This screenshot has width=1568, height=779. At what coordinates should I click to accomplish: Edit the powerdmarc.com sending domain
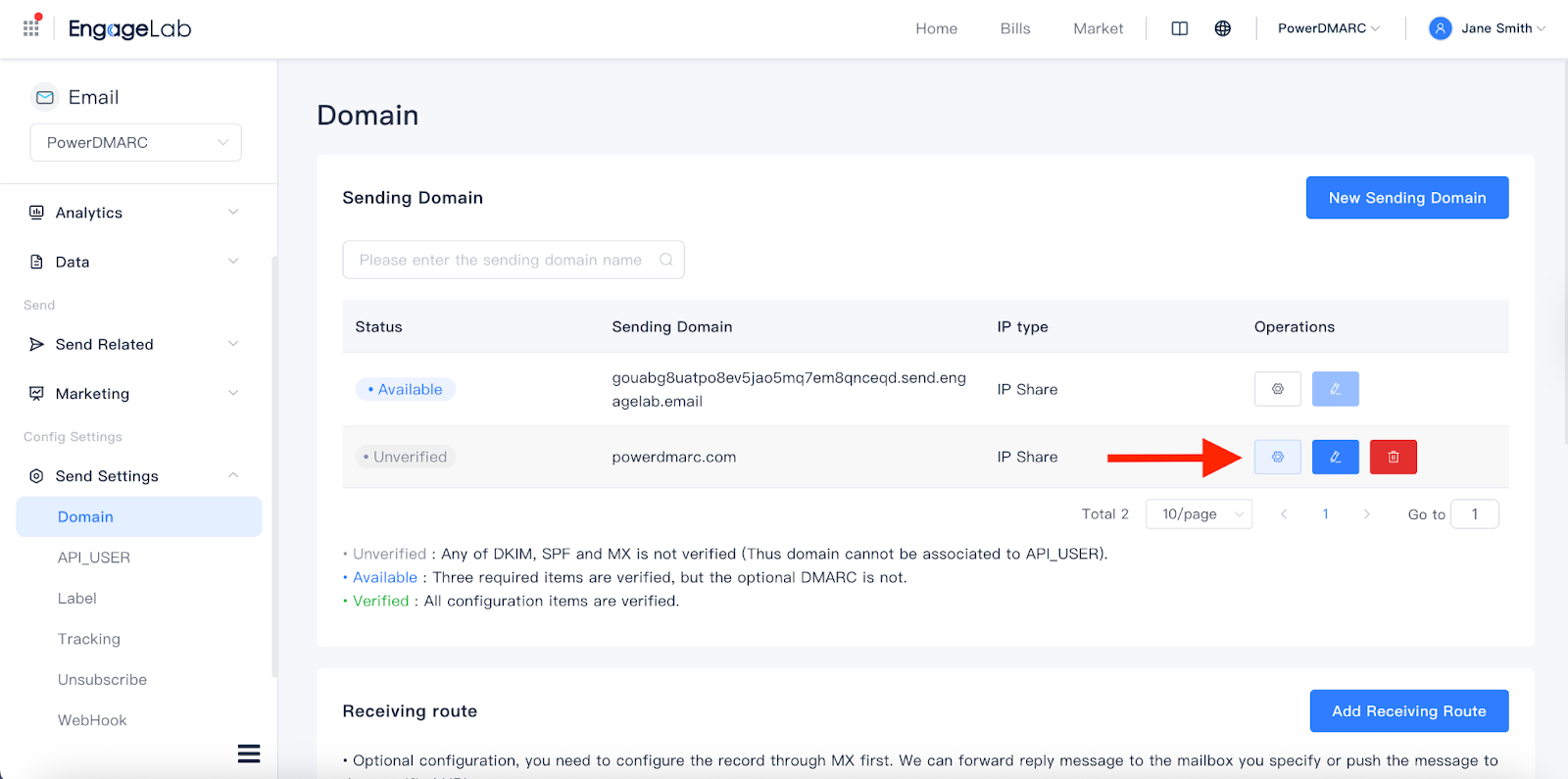[x=1336, y=457]
